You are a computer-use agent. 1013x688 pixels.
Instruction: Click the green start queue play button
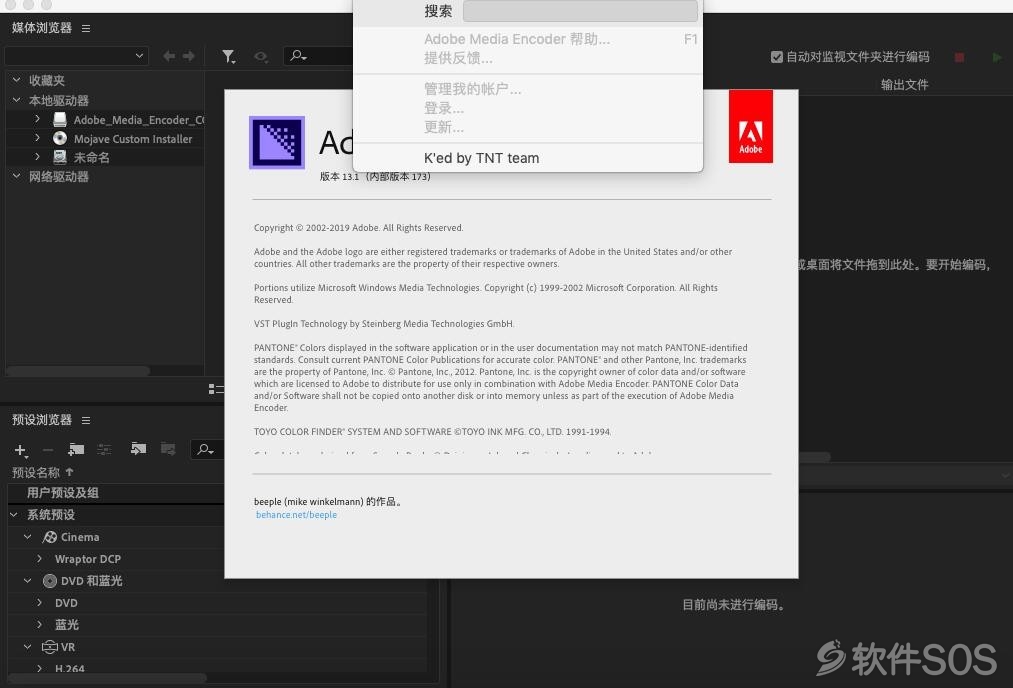(x=997, y=57)
